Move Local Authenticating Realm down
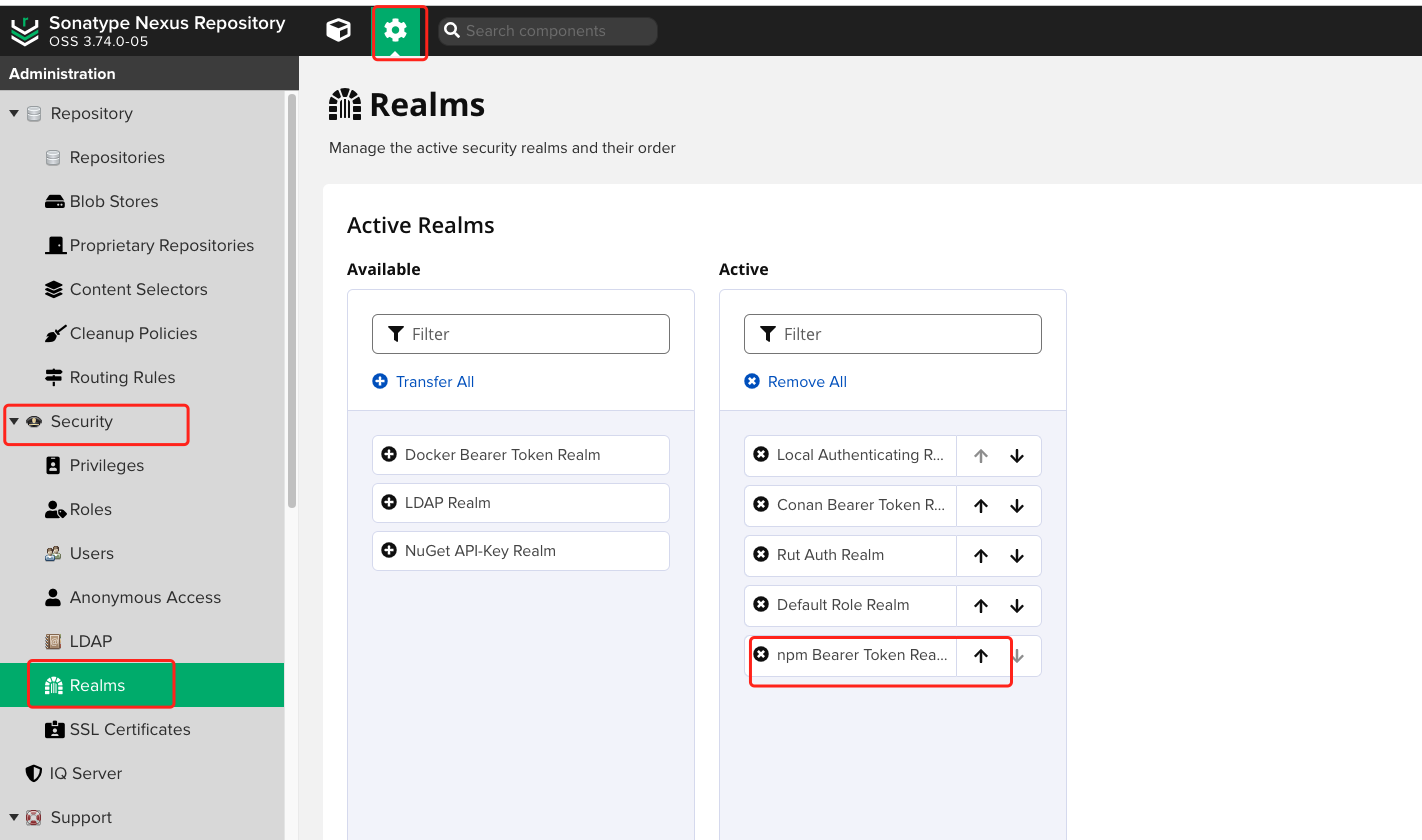Image resolution: width=1422 pixels, height=840 pixels. click(1017, 456)
